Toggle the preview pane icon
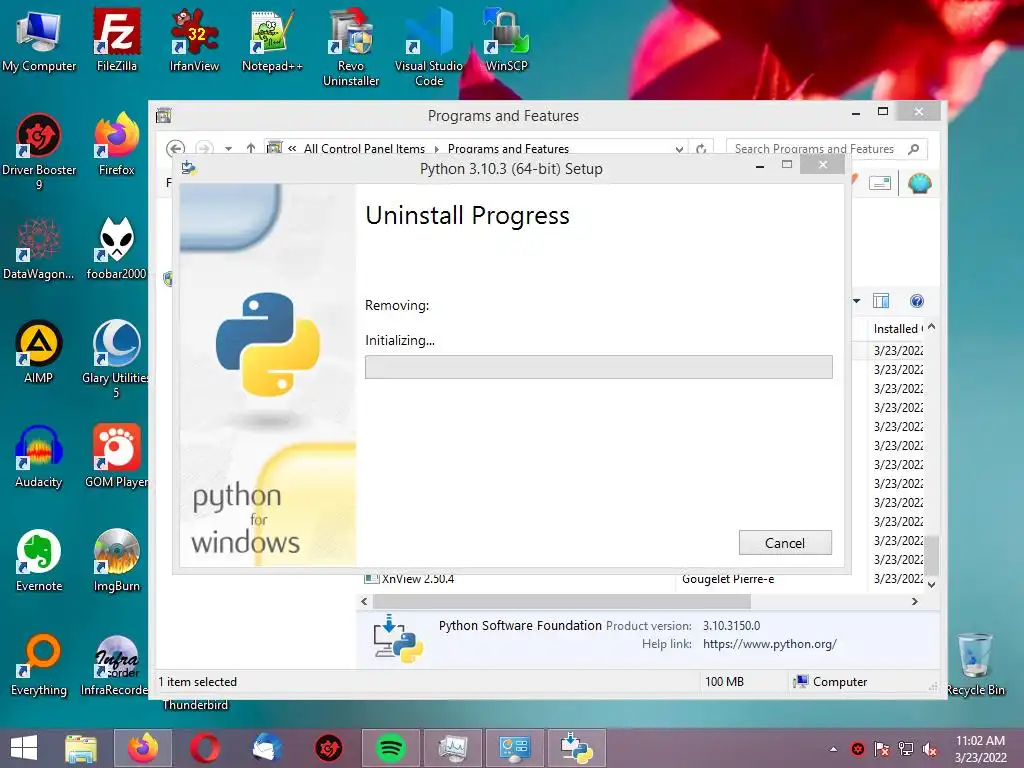Screen dimensions: 1024x768 [x=880, y=301]
